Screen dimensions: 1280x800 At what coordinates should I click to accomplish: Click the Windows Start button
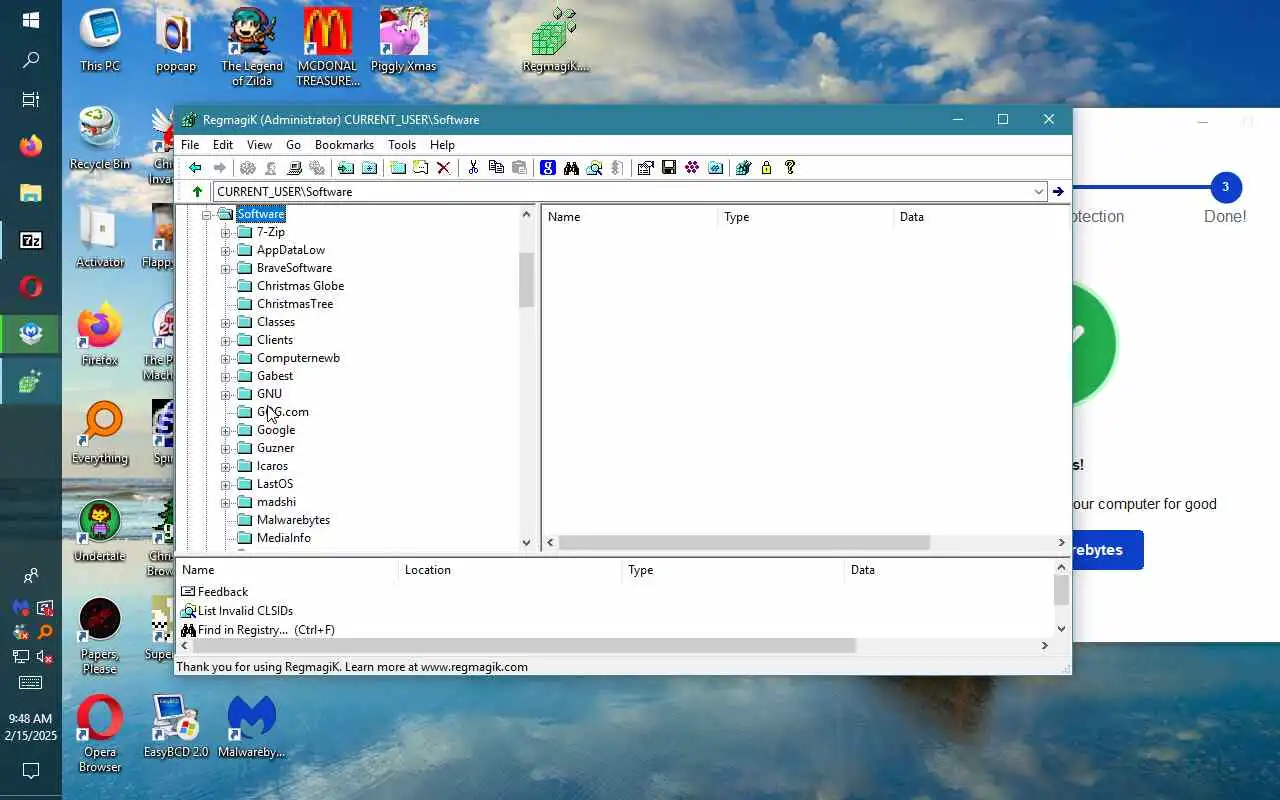pyautogui.click(x=31, y=20)
